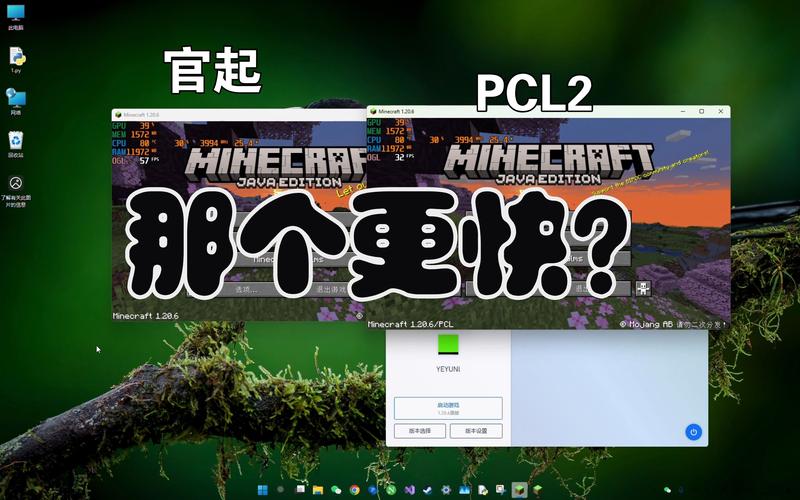Open Task View from the taskbar

(300, 489)
